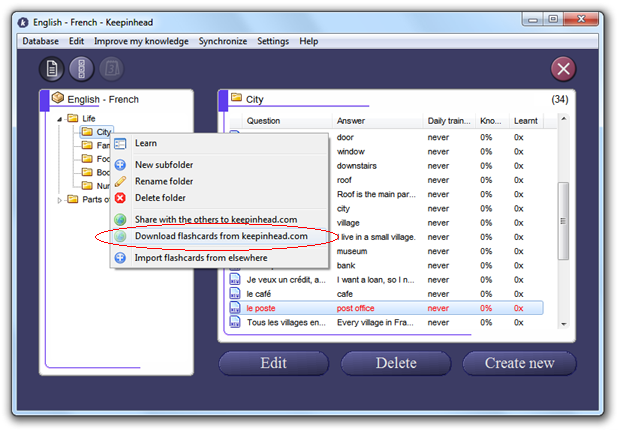This screenshot has height=431, width=620.
Task: Open the flashcard document view icon
Action: (51, 69)
